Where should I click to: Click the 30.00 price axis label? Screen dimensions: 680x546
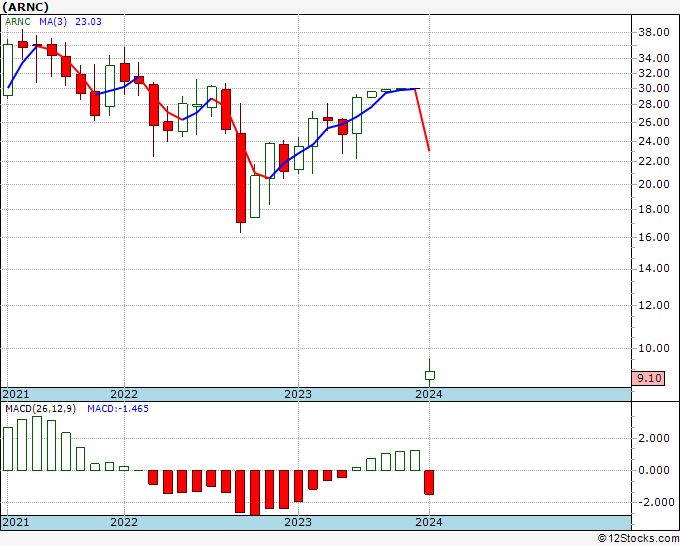pyautogui.click(x=654, y=88)
